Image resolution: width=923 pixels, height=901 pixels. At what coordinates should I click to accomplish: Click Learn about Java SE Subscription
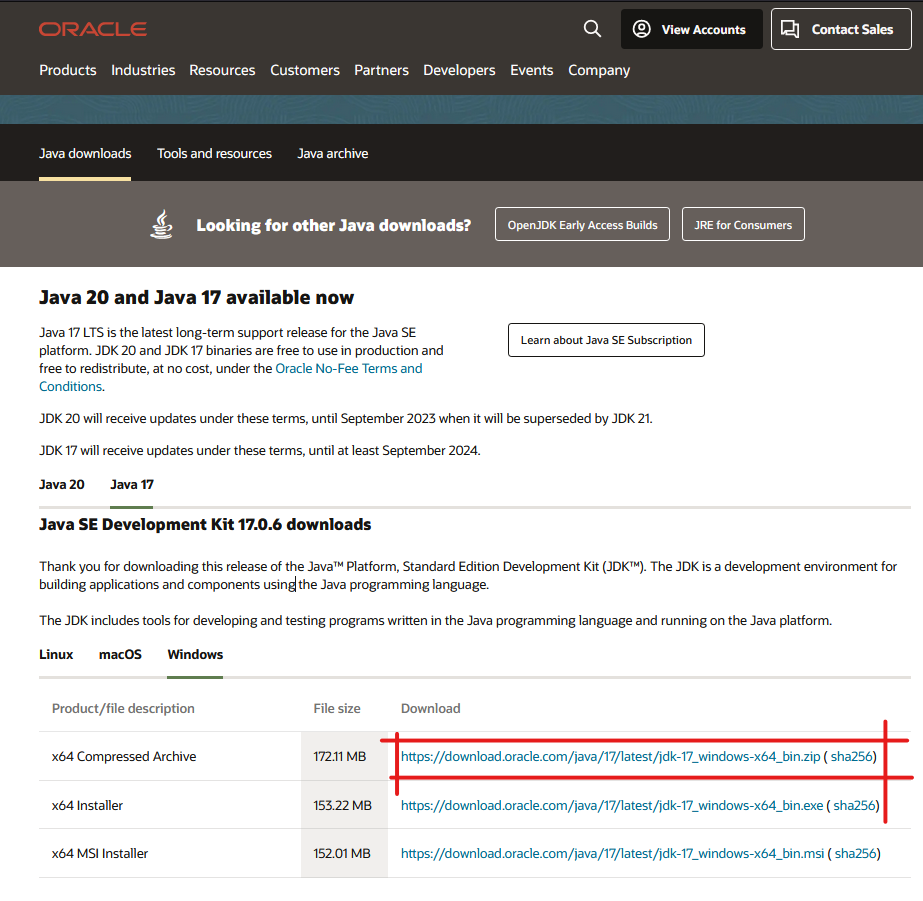coord(606,340)
